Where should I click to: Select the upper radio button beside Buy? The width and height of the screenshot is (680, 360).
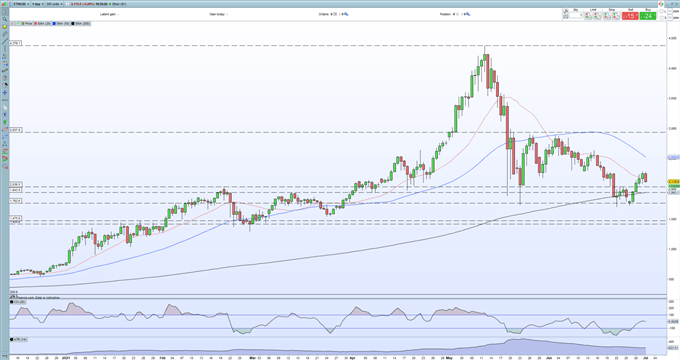point(661,11)
